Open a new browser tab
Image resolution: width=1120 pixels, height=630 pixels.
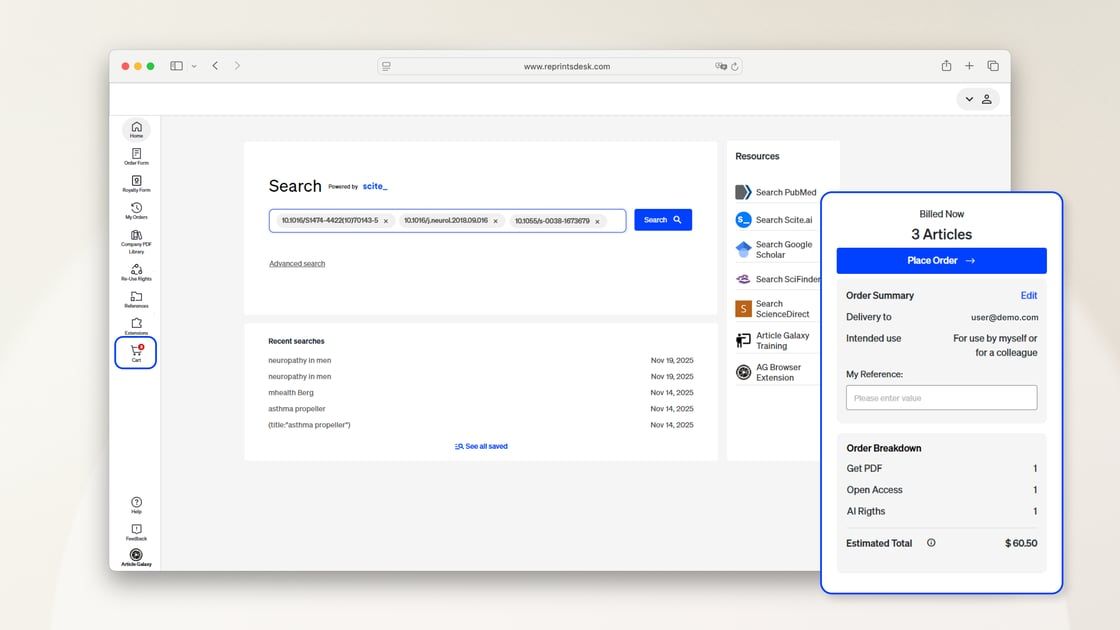point(969,66)
